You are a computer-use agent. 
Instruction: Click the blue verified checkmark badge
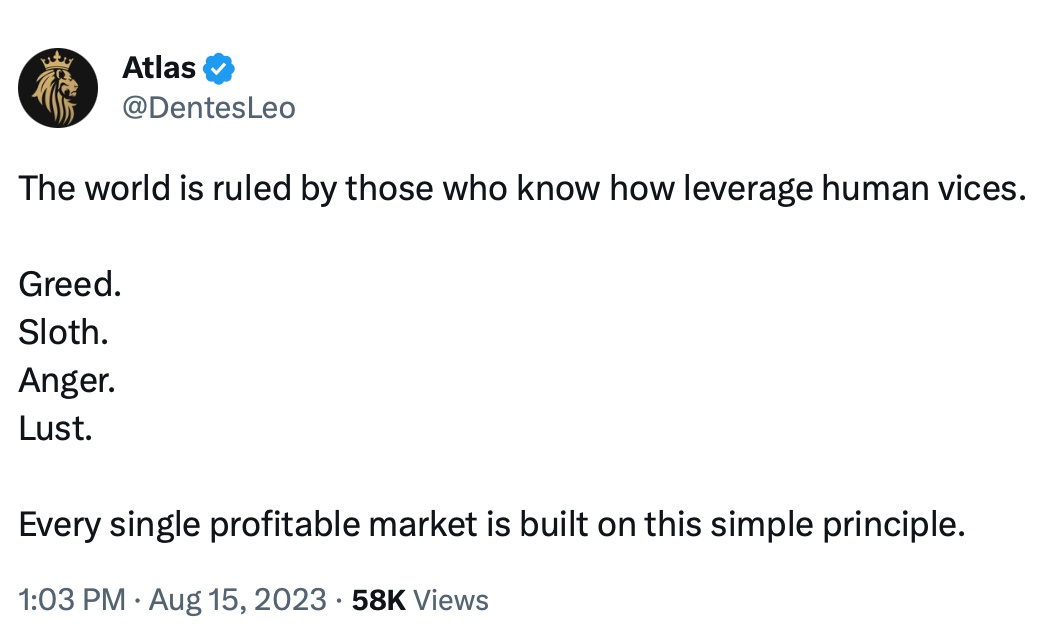tap(219, 68)
